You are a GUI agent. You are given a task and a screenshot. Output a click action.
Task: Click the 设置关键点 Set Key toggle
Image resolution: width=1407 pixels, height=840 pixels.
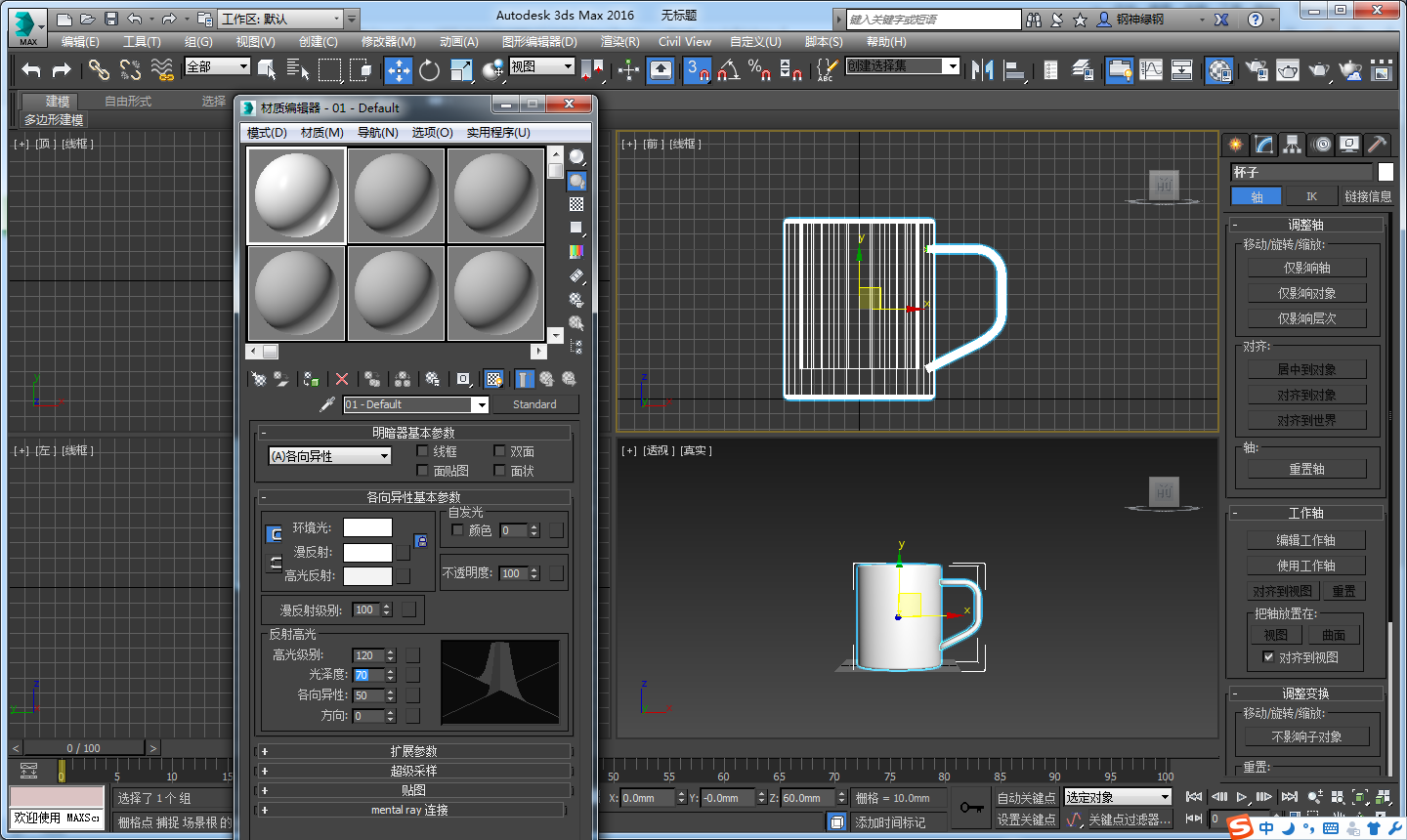click(x=1026, y=819)
